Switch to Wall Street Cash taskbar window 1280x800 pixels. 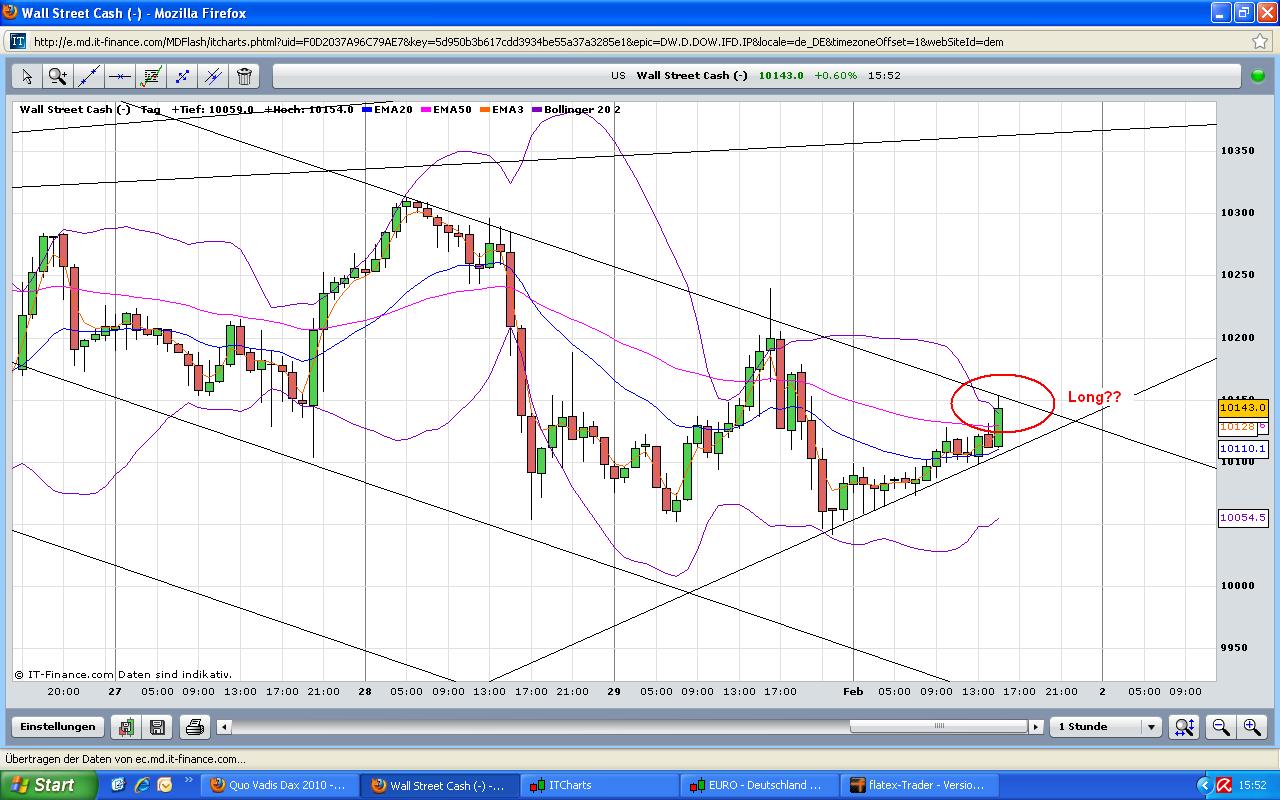(440, 785)
